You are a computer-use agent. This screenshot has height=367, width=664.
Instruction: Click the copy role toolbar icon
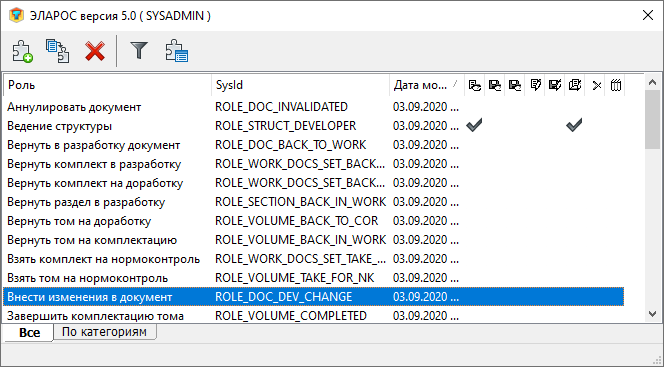(x=58, y=51)
